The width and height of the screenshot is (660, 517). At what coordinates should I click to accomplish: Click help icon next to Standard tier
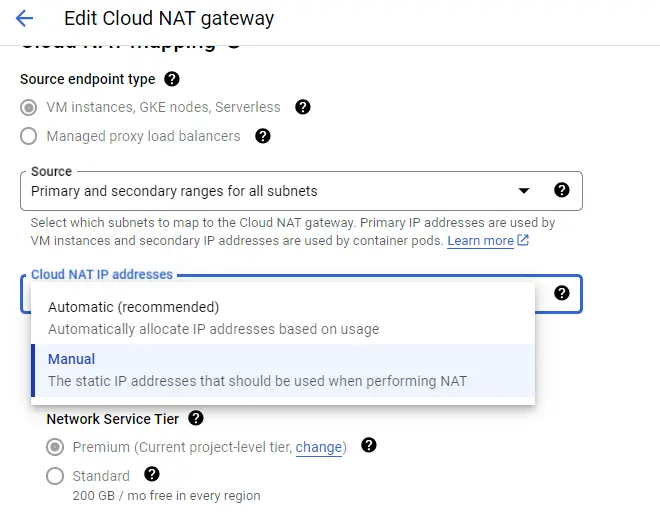(x=152, y=475)
